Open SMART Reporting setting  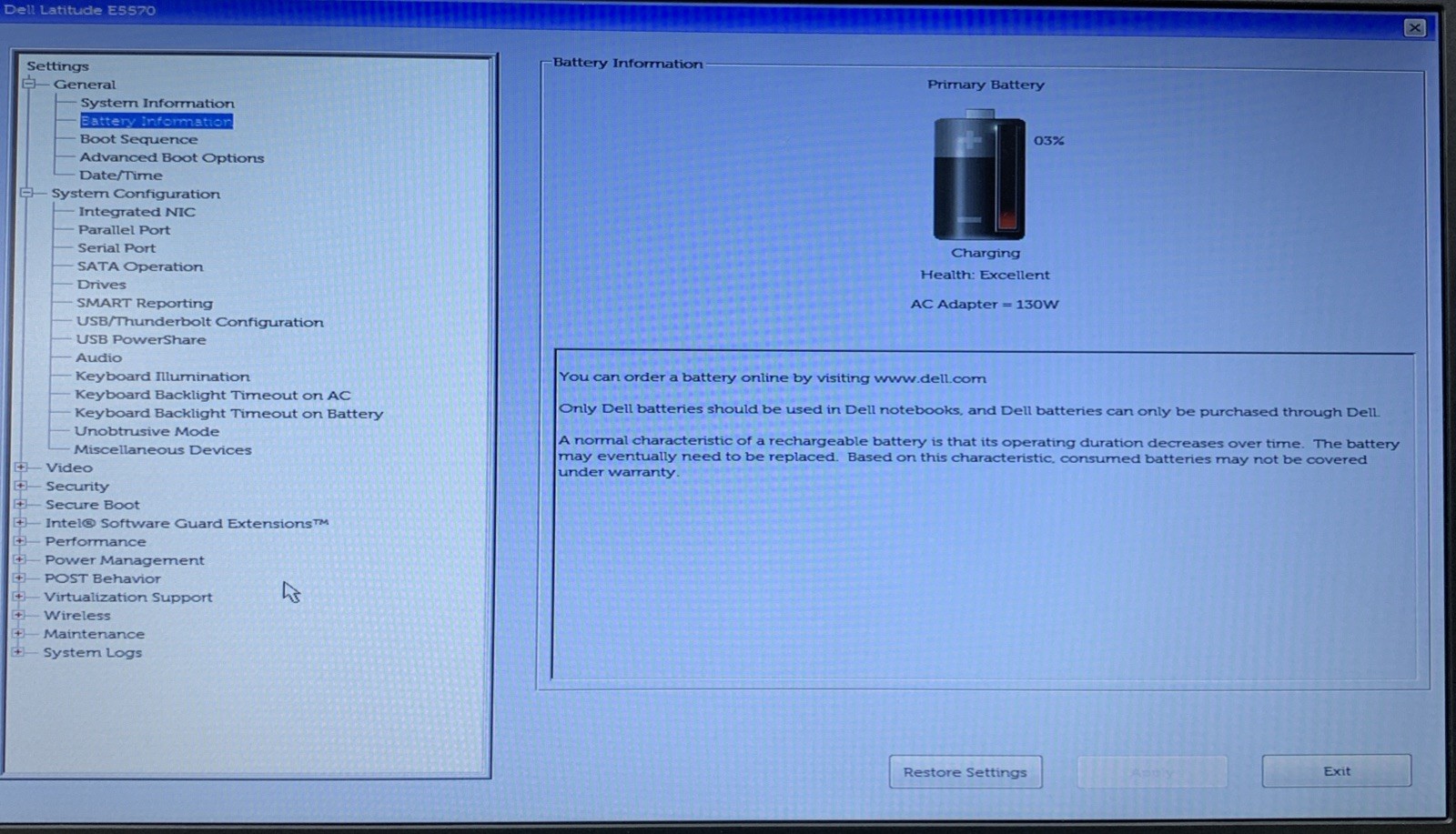click(145, 303)
